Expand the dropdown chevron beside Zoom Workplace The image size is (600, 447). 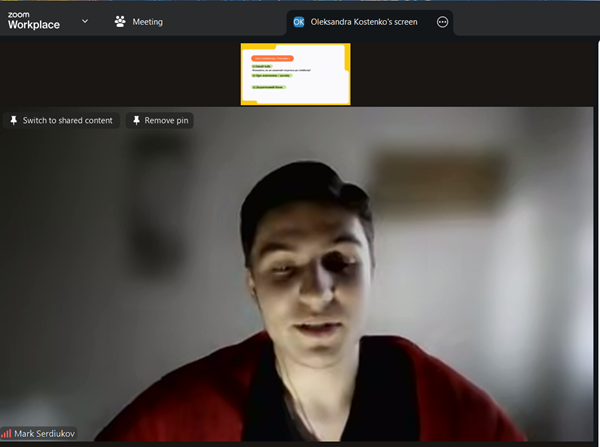pyautogui.click(x=84, y=21)
